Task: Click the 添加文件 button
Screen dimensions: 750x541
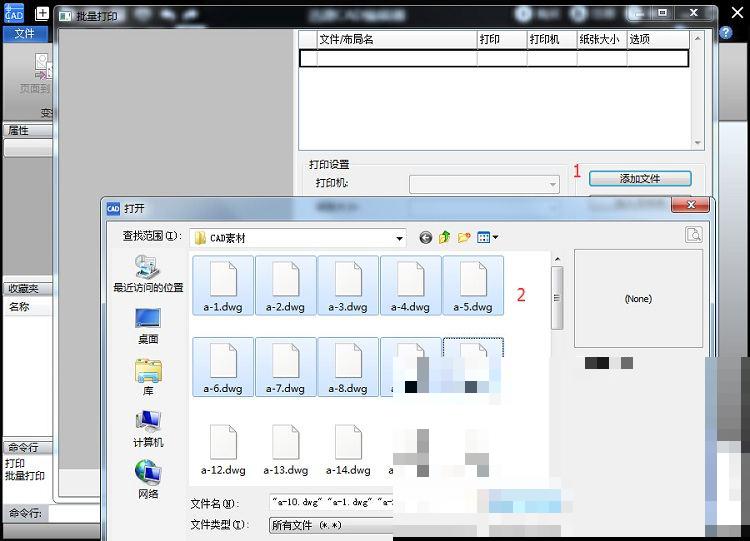Action: point(640,178)
